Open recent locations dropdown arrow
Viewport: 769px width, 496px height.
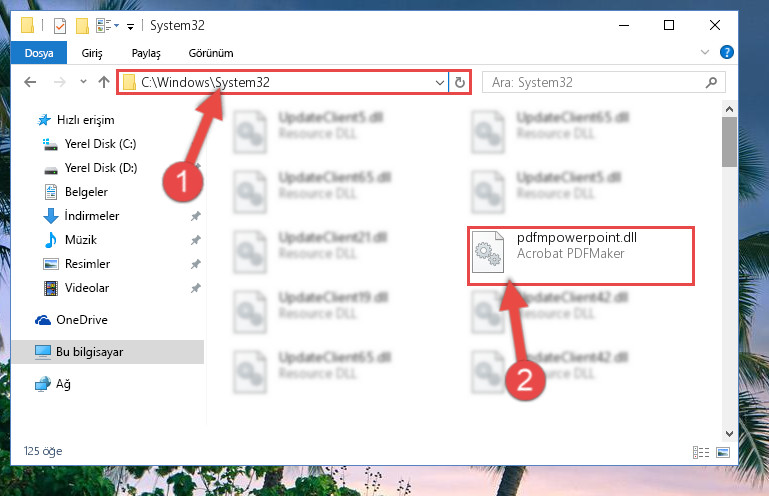(83, 82)
